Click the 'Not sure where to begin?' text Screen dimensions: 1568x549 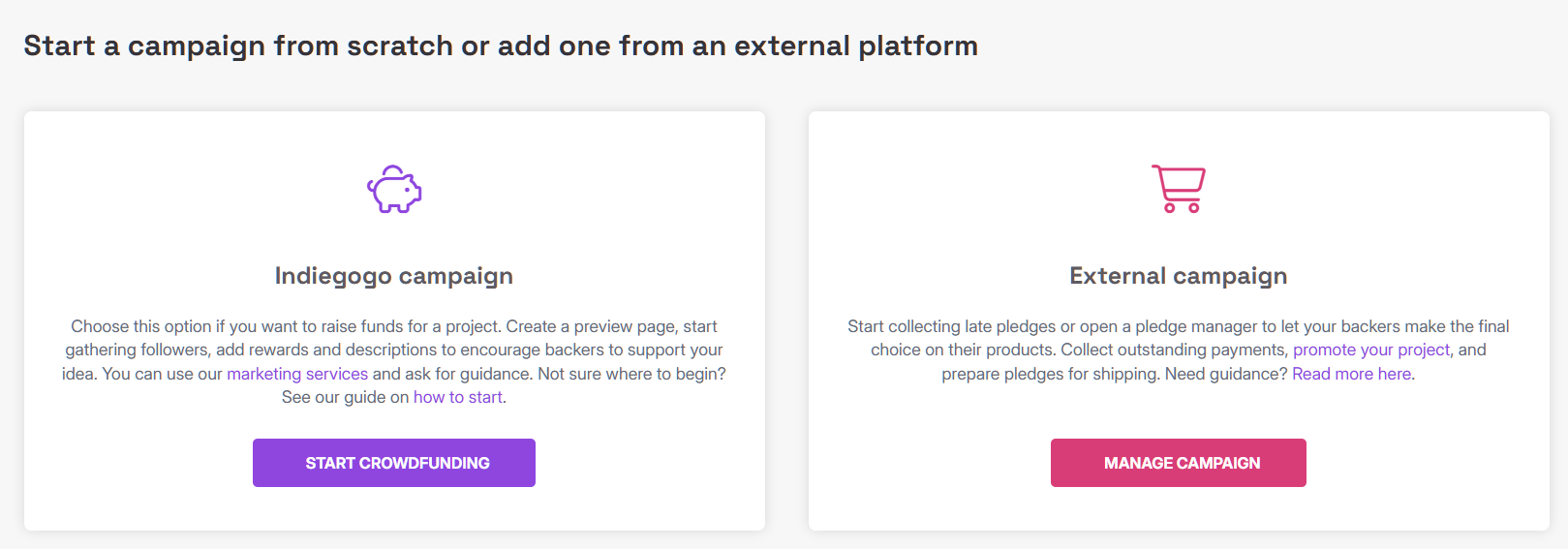point(631,374)
